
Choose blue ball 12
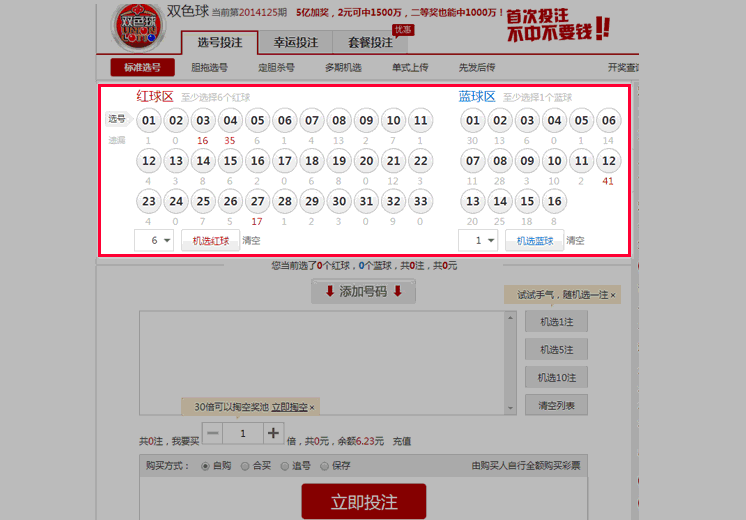(609, 161)
